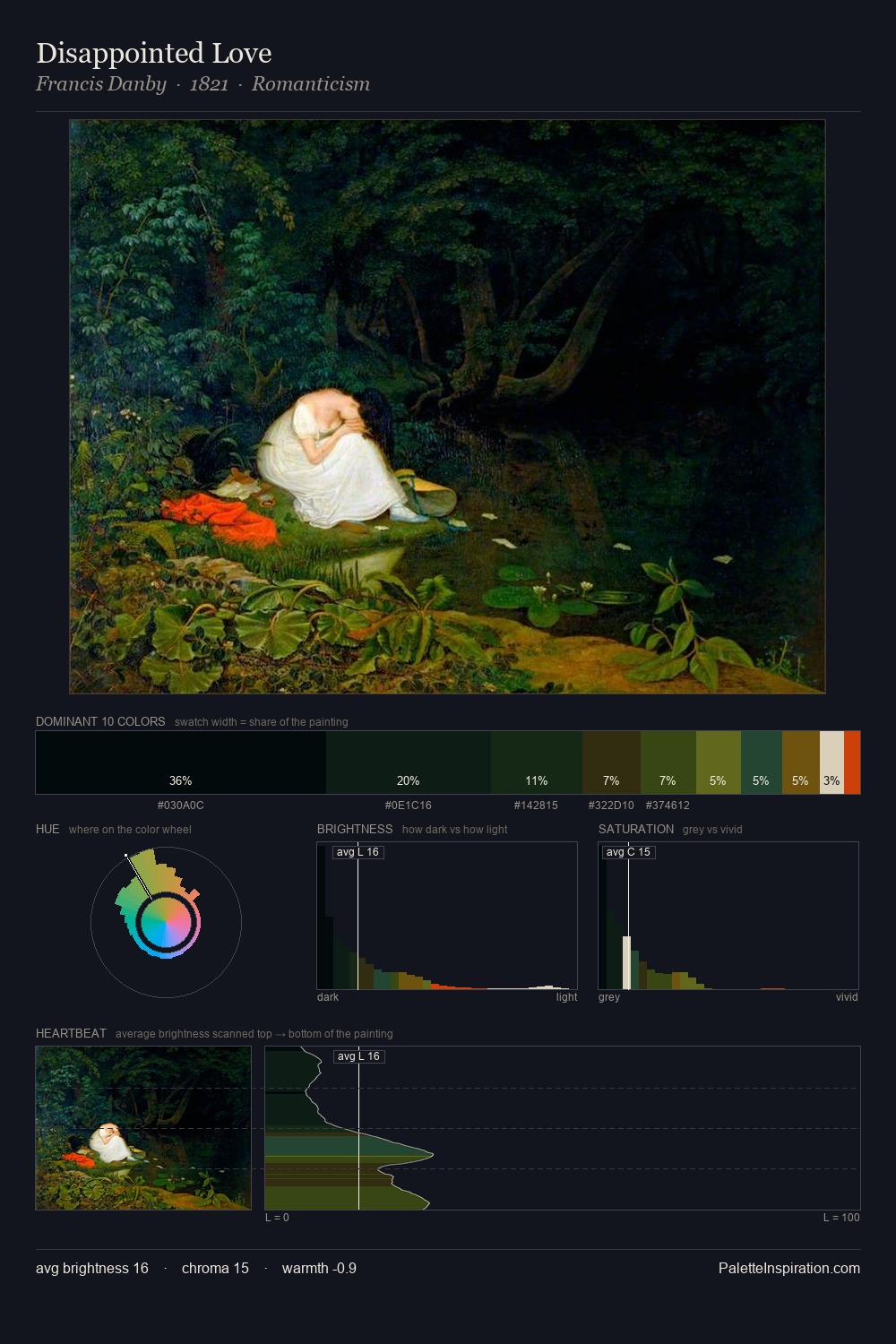
Task: Pick the 5% teal green swatch
Action: (x=762, y=762)
